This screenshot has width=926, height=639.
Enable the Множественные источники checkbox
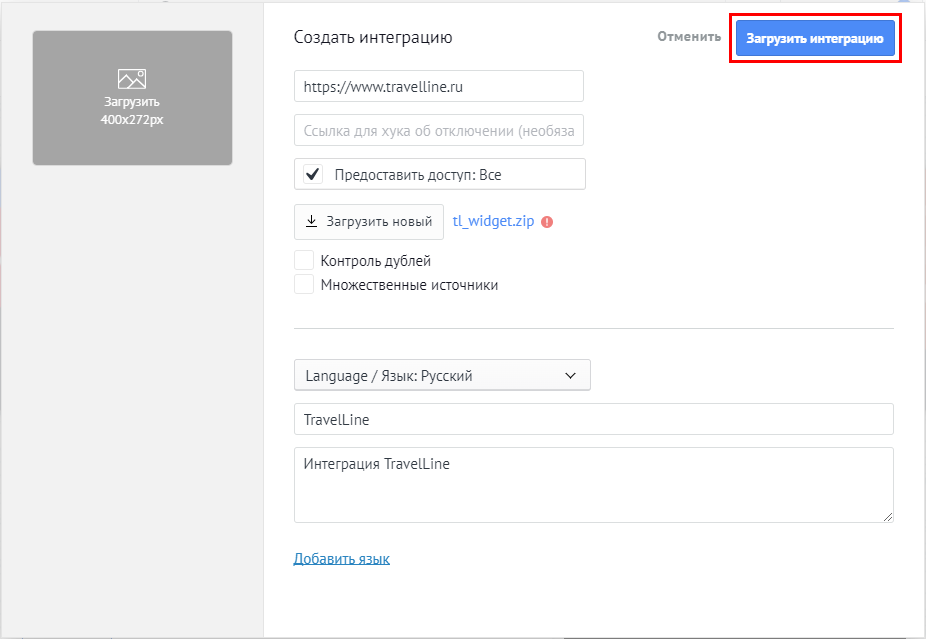tap(304, 284)
